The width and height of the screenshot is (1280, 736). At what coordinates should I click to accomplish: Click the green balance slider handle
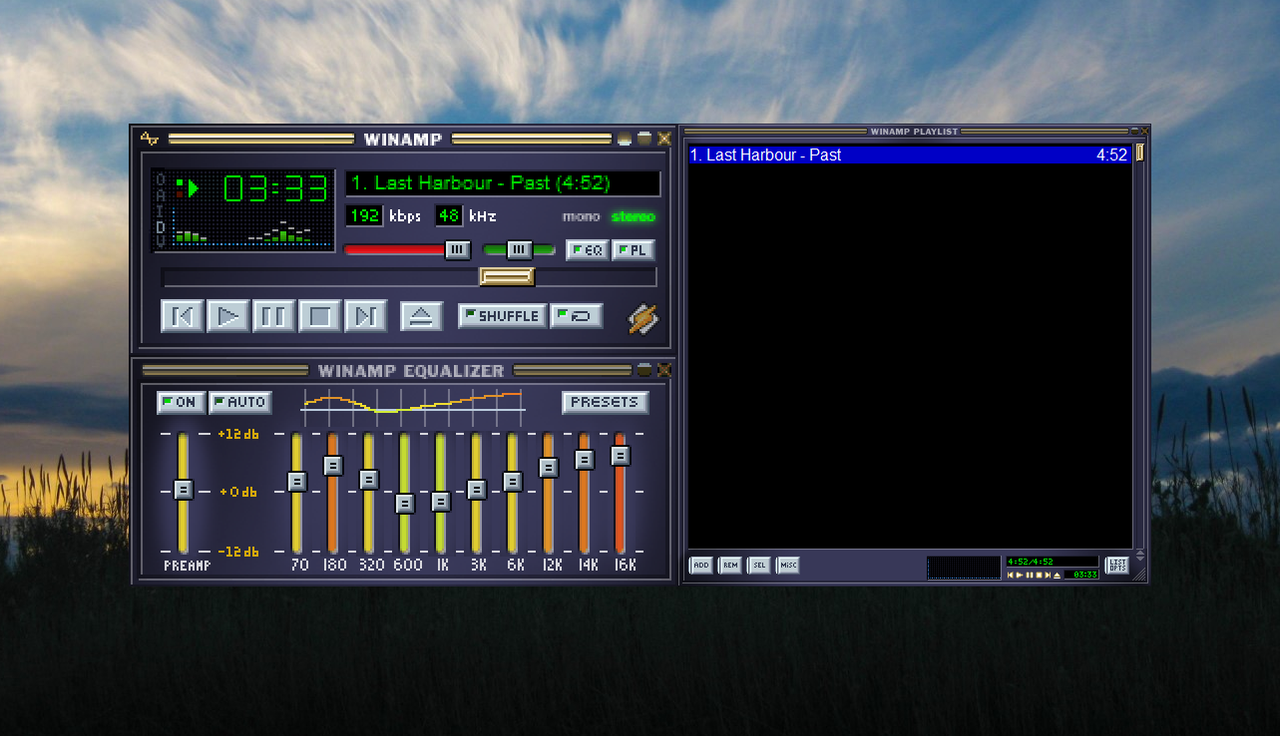519,250
